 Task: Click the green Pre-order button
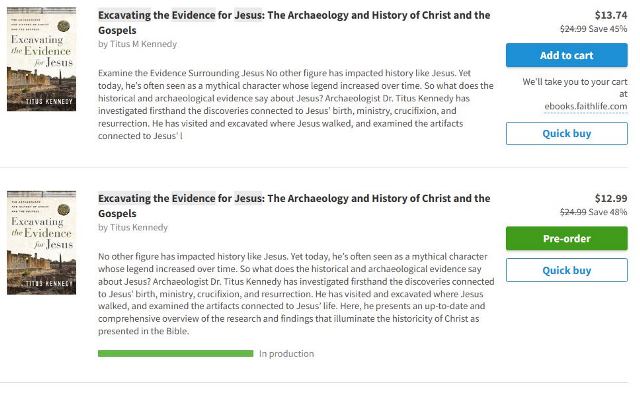pyautogui.click(x=567, y=238)
